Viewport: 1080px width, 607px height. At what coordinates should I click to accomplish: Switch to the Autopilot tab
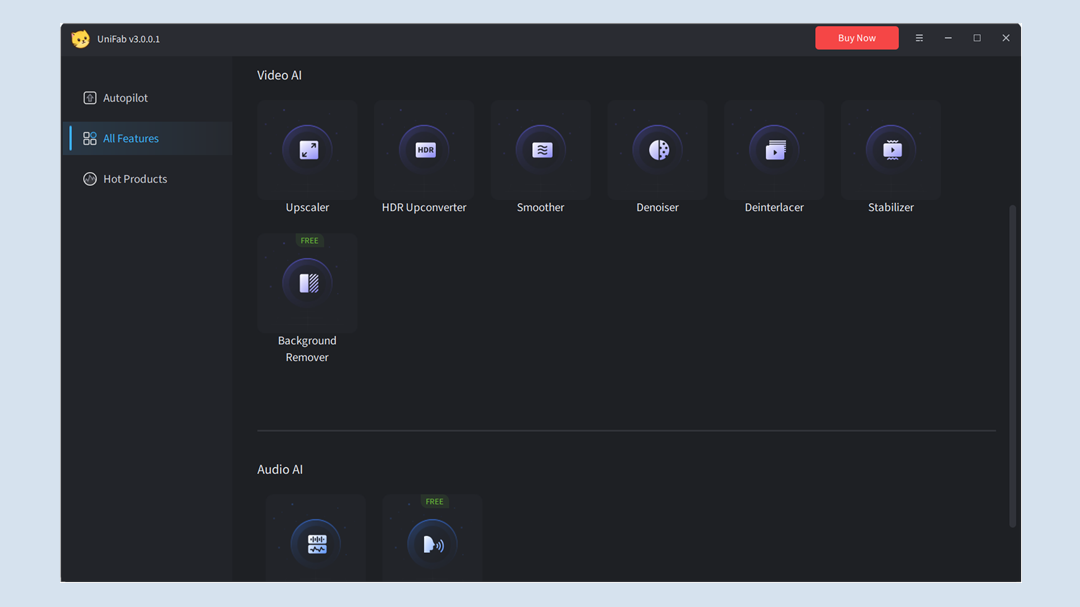coord(125,98)
